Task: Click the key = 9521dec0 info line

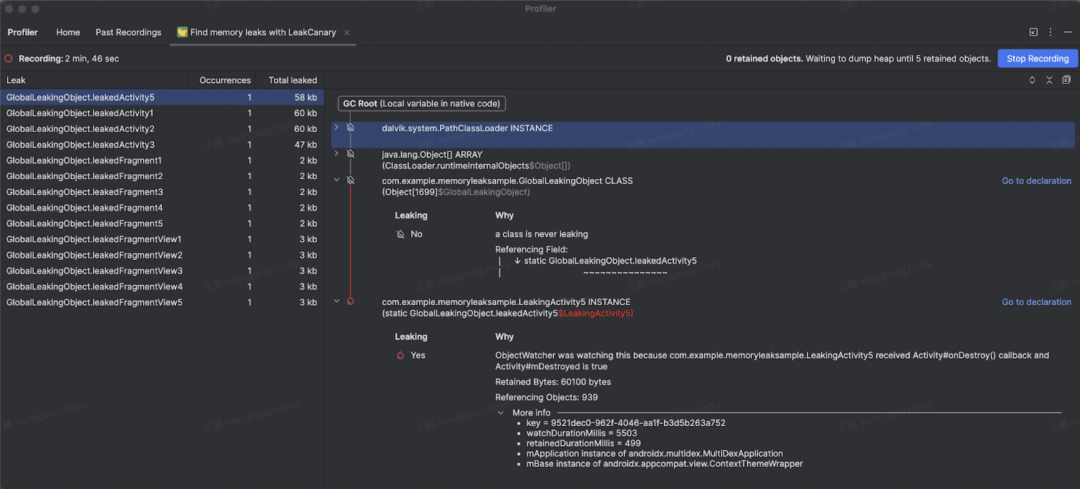Action: (625, 423)
